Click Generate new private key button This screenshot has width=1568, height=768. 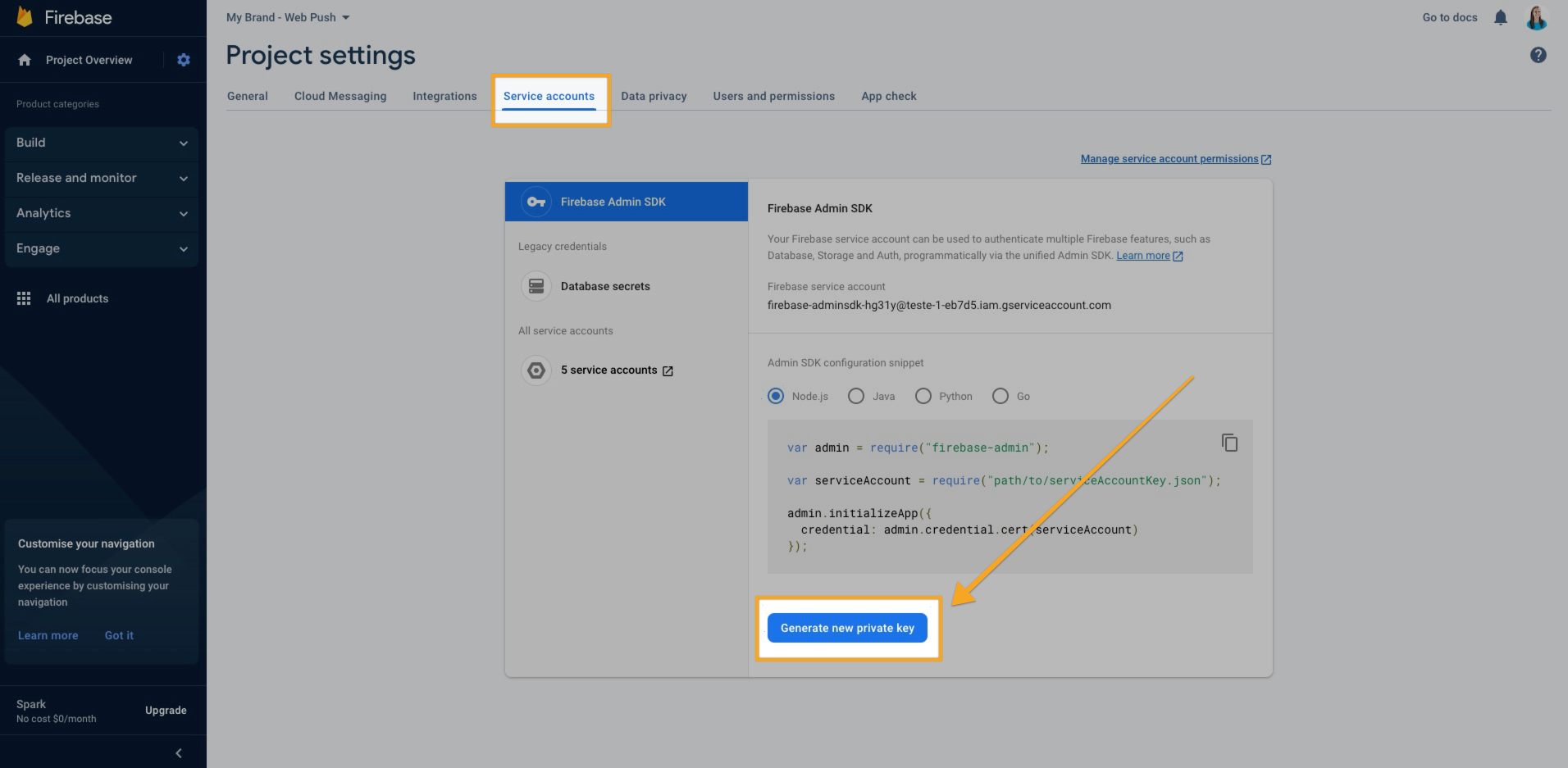point(846,628)
